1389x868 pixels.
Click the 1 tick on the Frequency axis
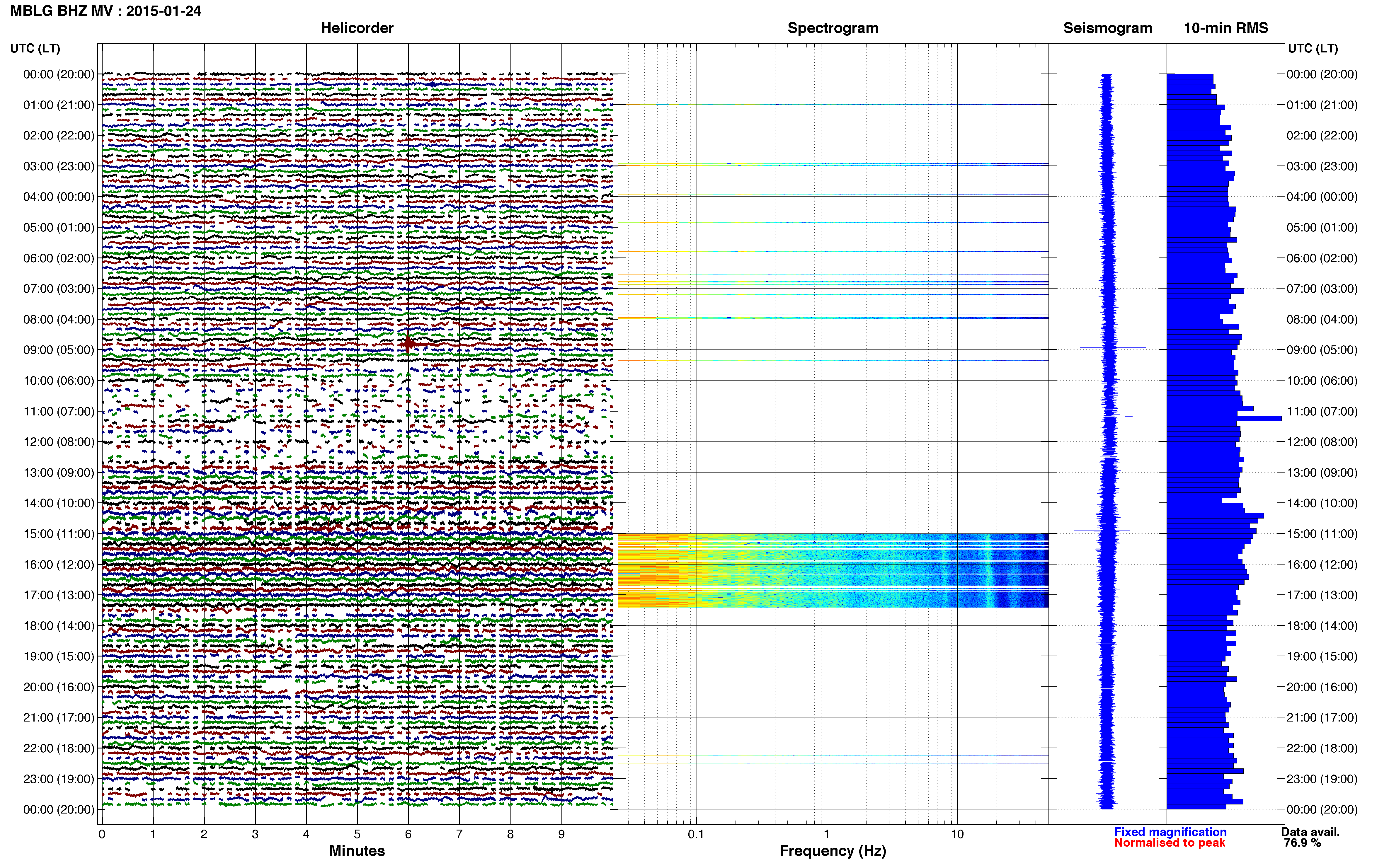[x=826, y=834]
